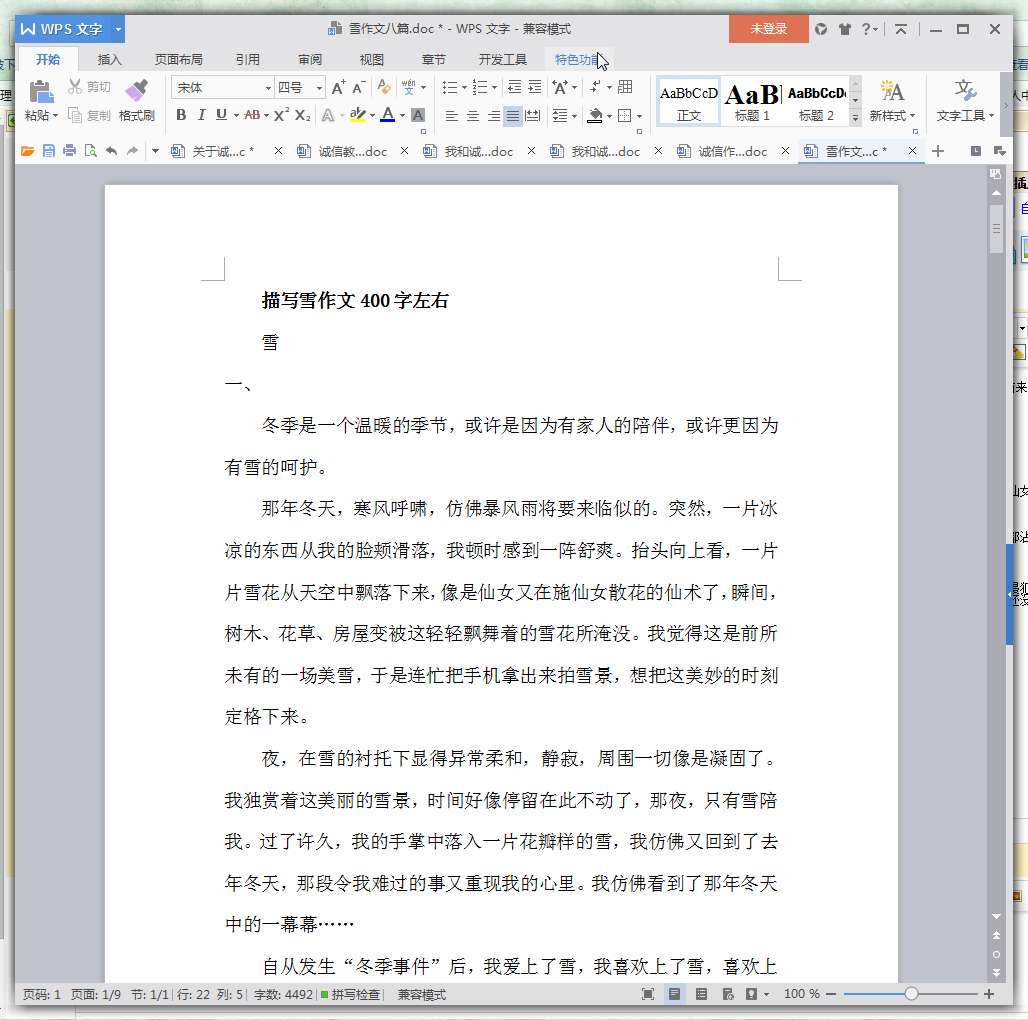
Task: Toggle Underline formatting
Action: pyautogui.click(x=221, y=115)
